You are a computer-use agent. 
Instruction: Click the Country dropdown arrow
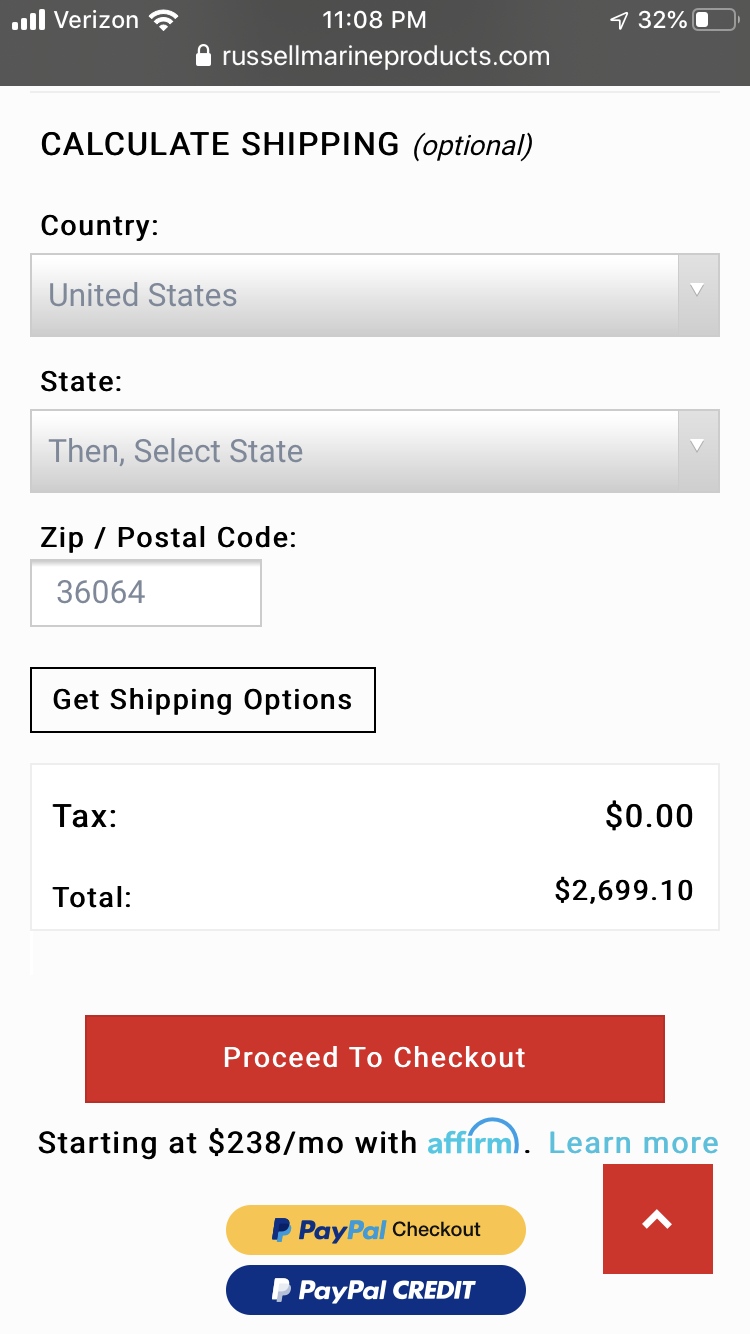[698, 290]
